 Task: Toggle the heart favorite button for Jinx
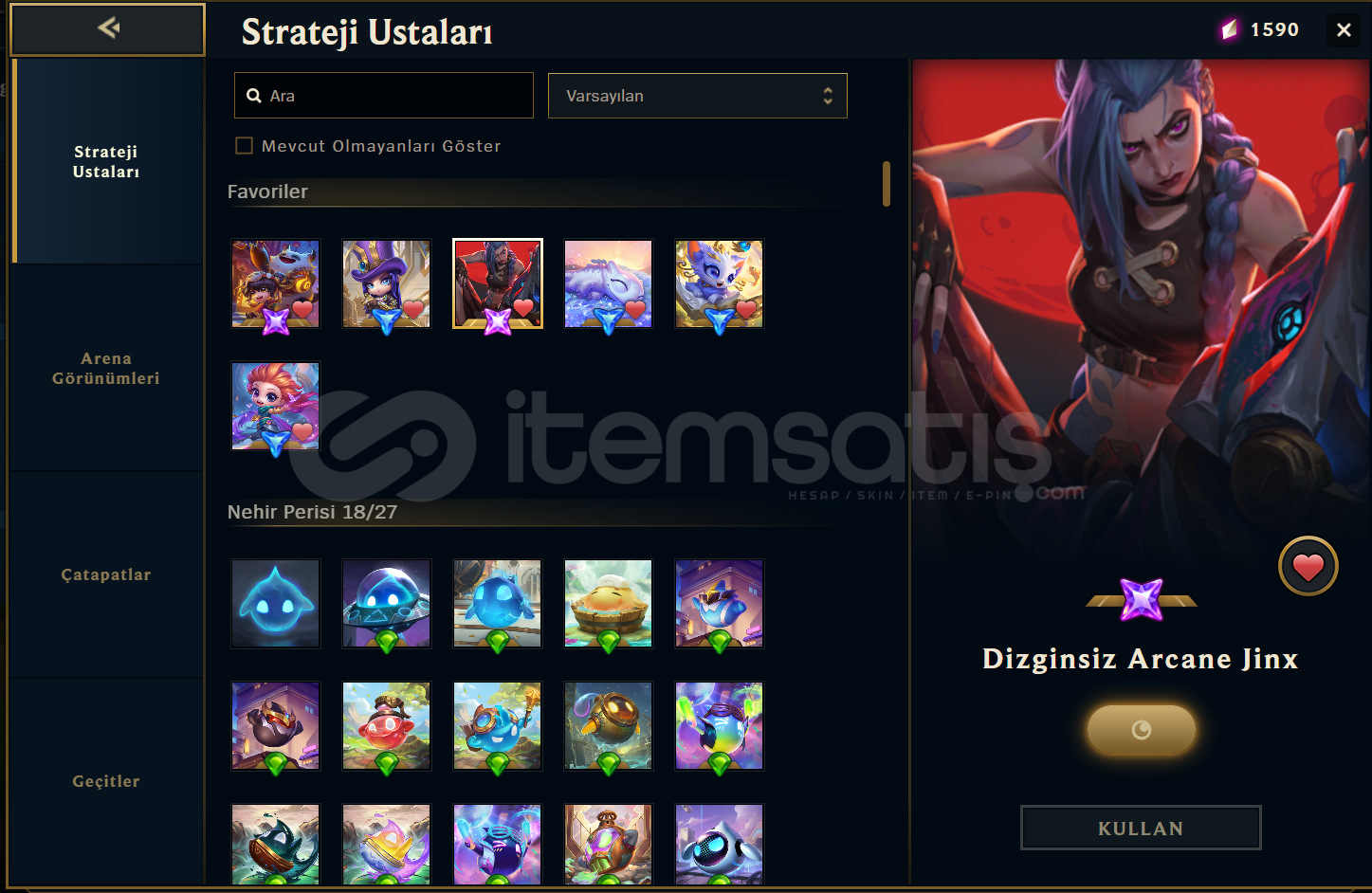(1308, 567)
